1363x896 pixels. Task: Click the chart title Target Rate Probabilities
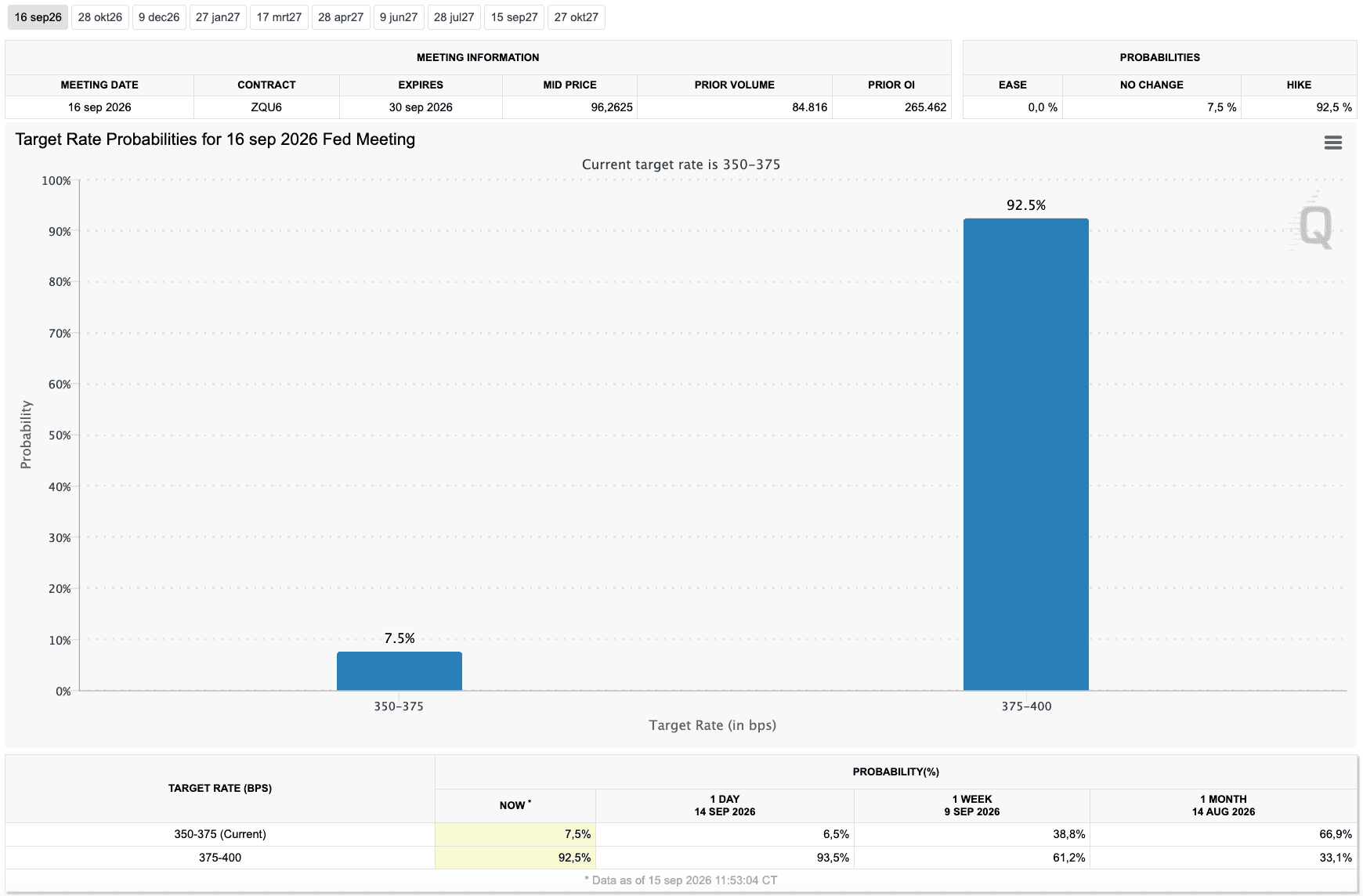215,139
